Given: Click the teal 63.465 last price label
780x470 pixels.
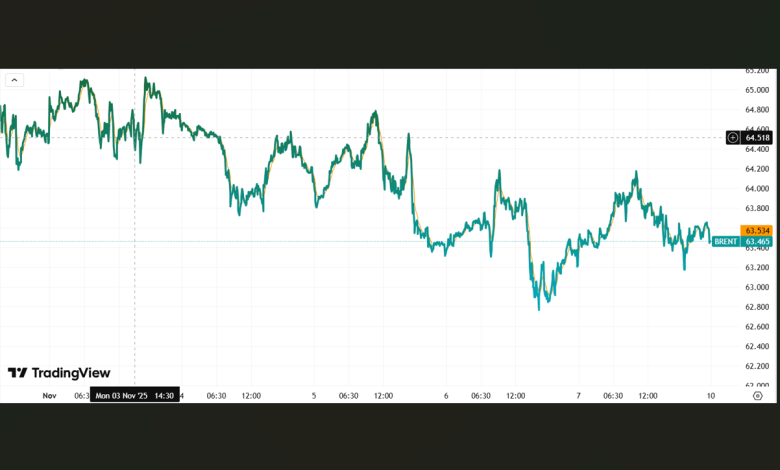Looking at the screenshot, I should point(757,242).
